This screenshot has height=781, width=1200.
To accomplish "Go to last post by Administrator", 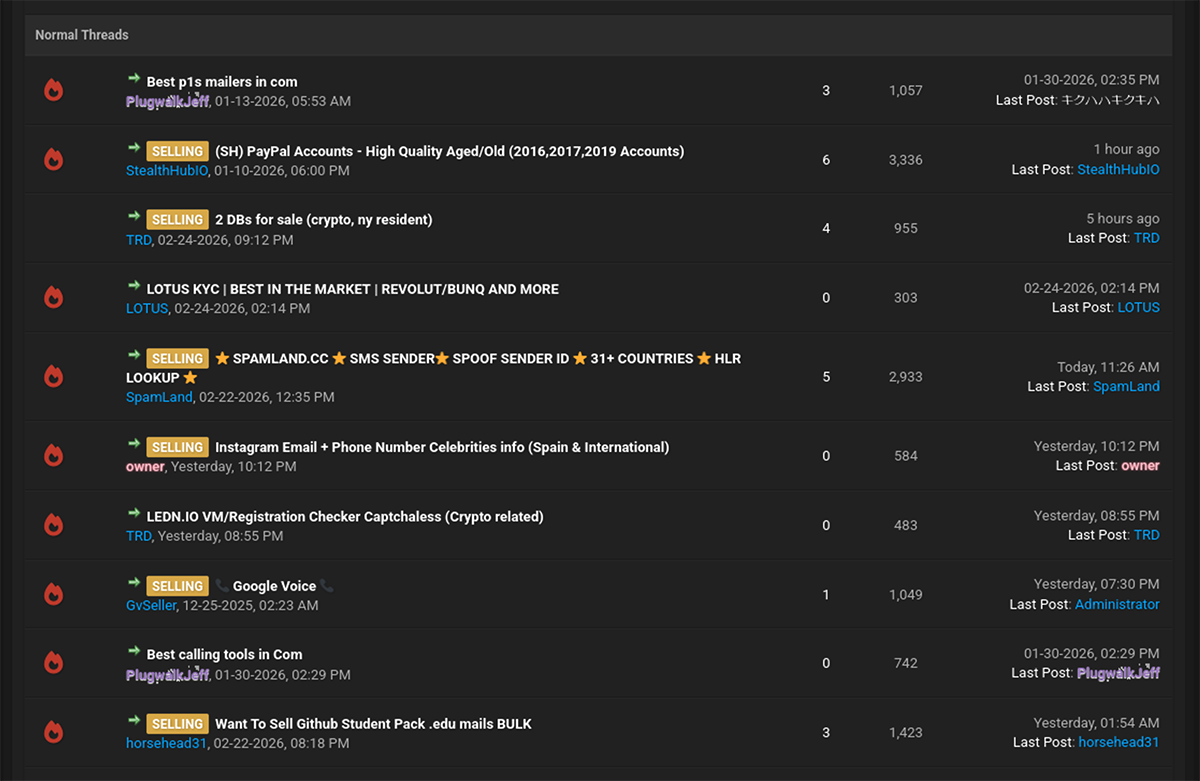I will click(x=1117, y=604).
